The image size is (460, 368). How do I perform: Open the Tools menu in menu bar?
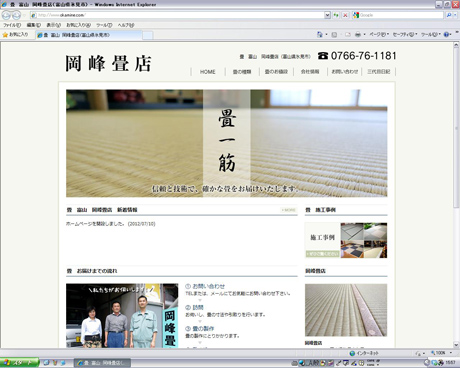(x=104, y=25)
